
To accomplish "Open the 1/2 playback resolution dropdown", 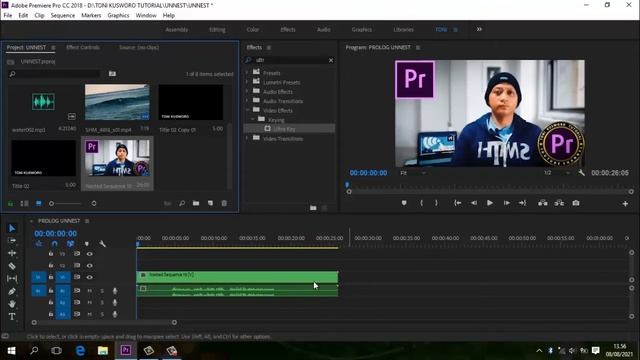I will [x=557, y=173].
